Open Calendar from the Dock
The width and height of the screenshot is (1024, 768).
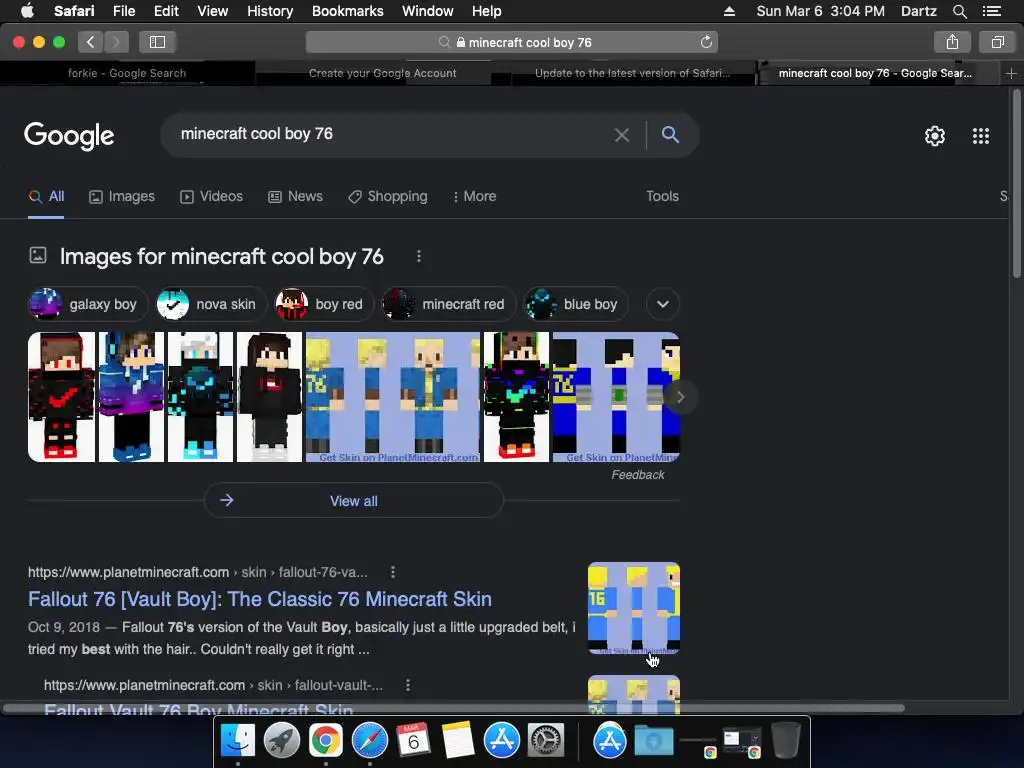point(413,741)
